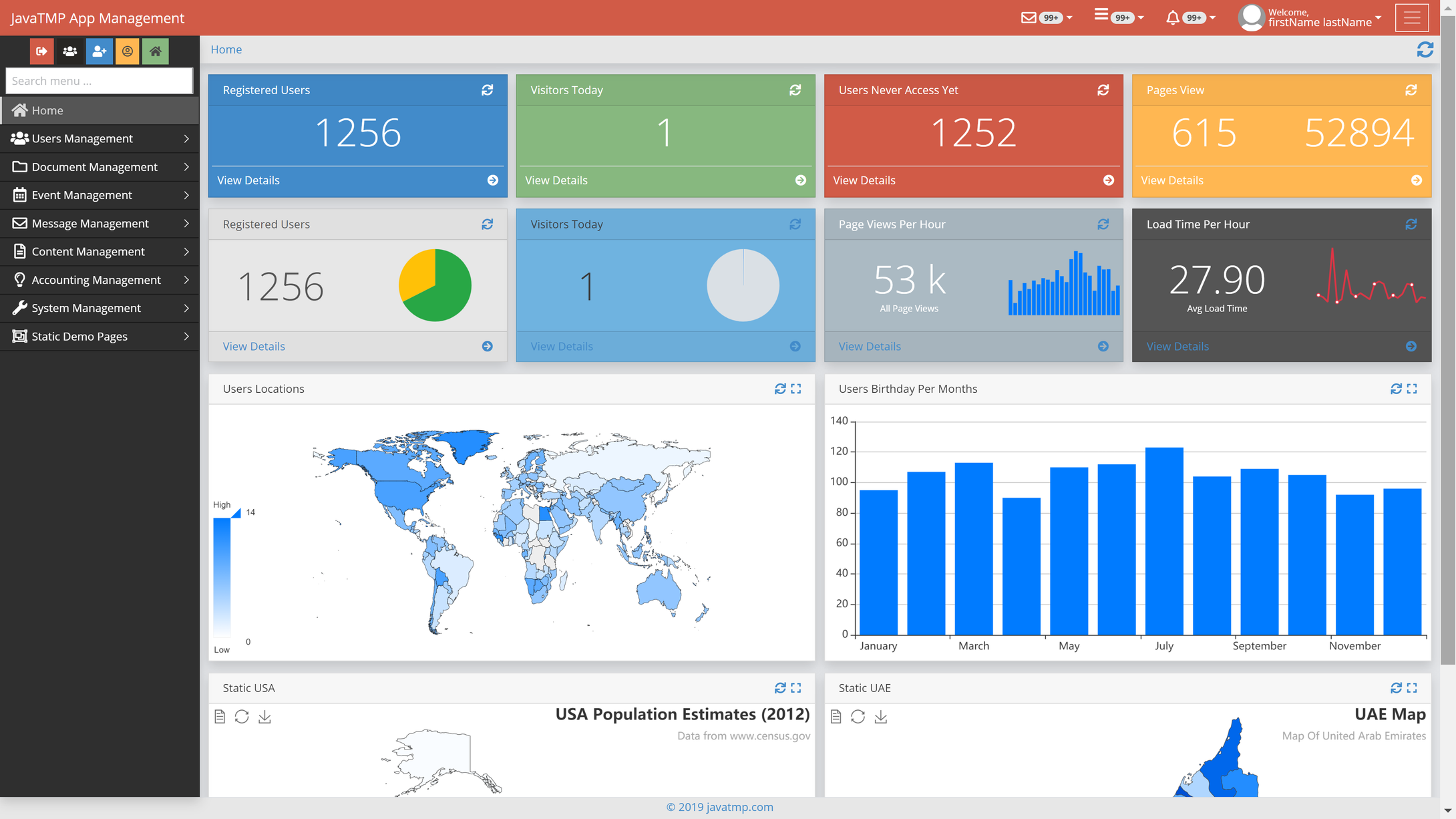View Details of blue Registered Users card
Screen dimensions: 1456x819
tap(248, 180)
